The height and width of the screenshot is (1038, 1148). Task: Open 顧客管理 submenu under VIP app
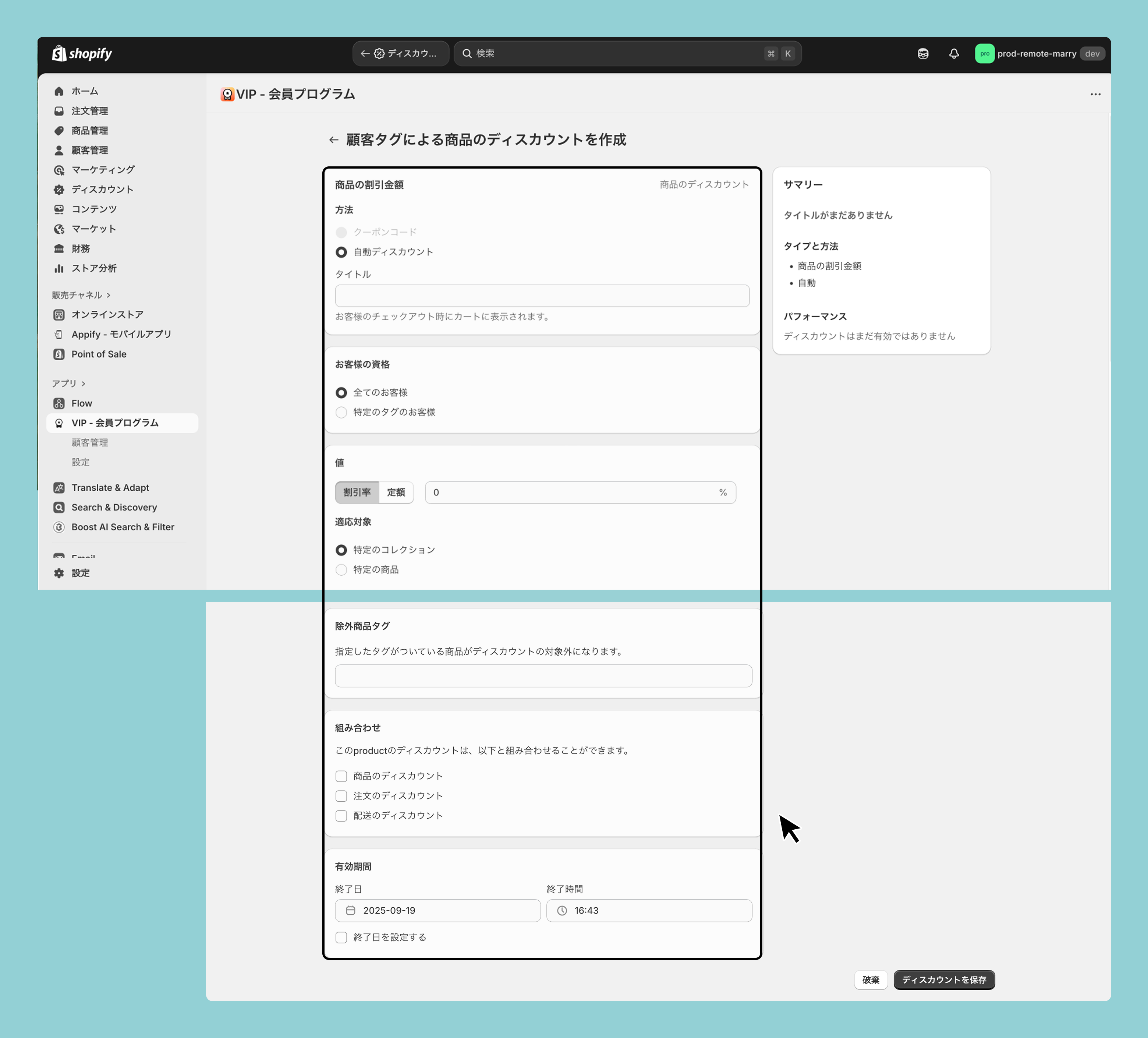point(89,443)
